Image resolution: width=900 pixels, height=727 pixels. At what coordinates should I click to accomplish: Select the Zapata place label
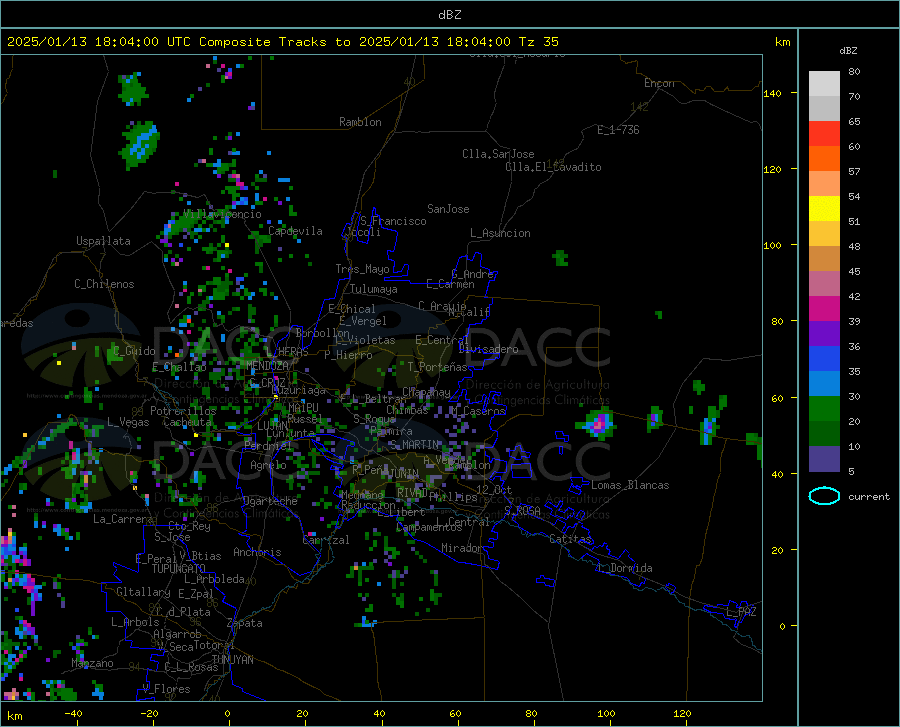(x=245, y=623)
